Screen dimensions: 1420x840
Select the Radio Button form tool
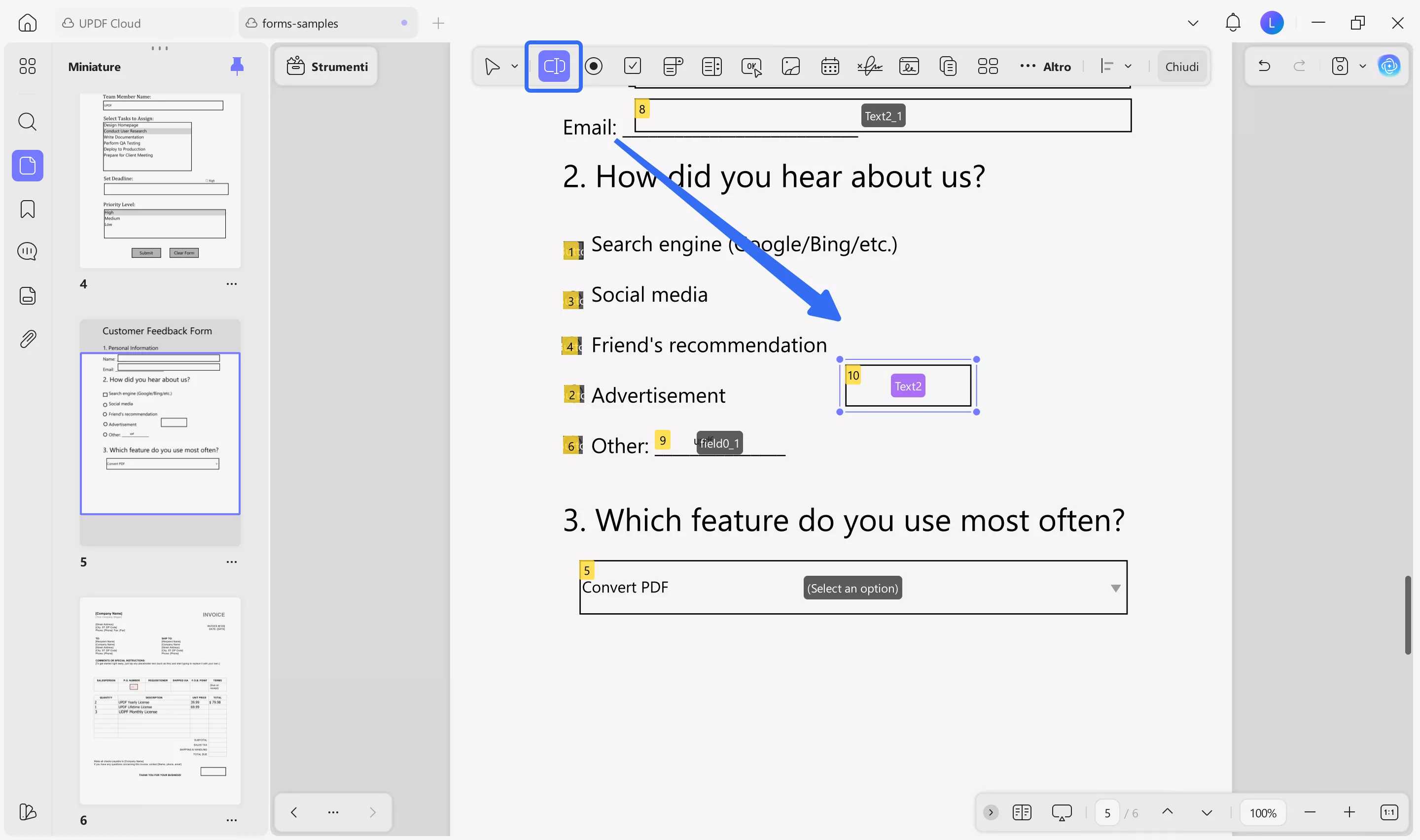(593, 66)
